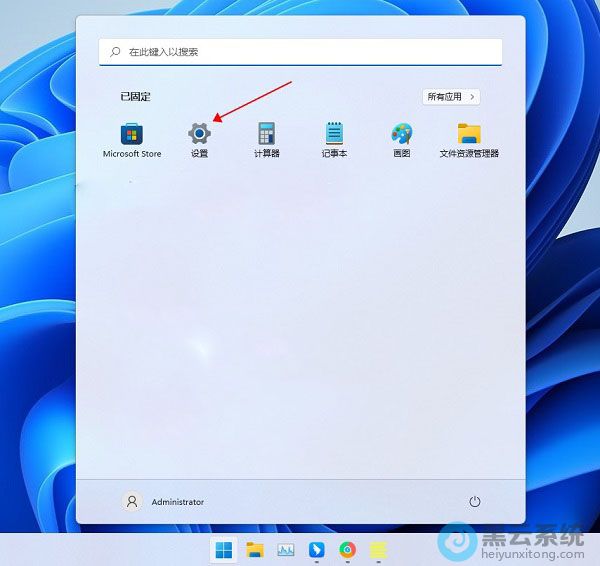The image size is (600, 566).
Task: Click the 已固定 (Pinned) section heading
Action: tap(135, 97)
